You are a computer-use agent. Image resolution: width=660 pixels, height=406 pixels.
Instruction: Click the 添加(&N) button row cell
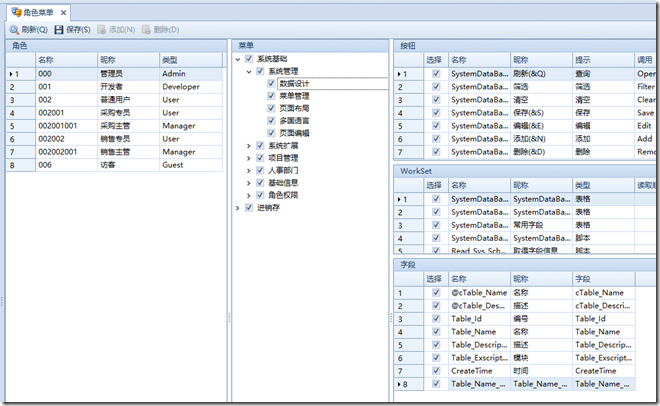[x=541, y=139]
